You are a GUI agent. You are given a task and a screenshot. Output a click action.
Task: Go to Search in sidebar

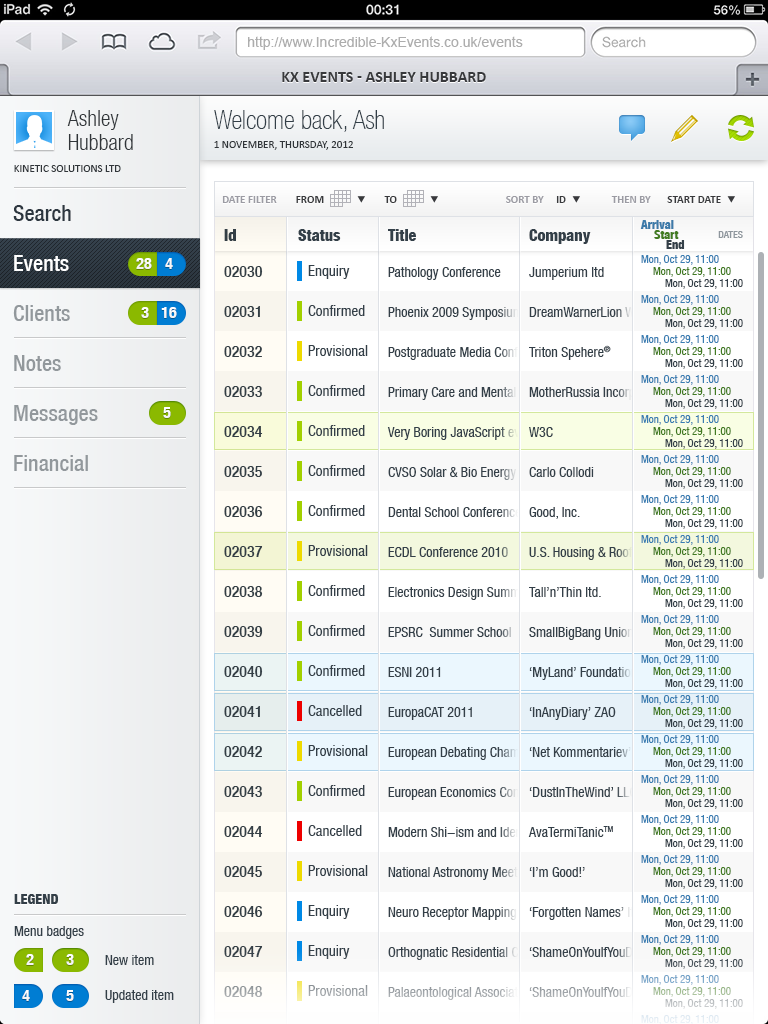[42, 213]
